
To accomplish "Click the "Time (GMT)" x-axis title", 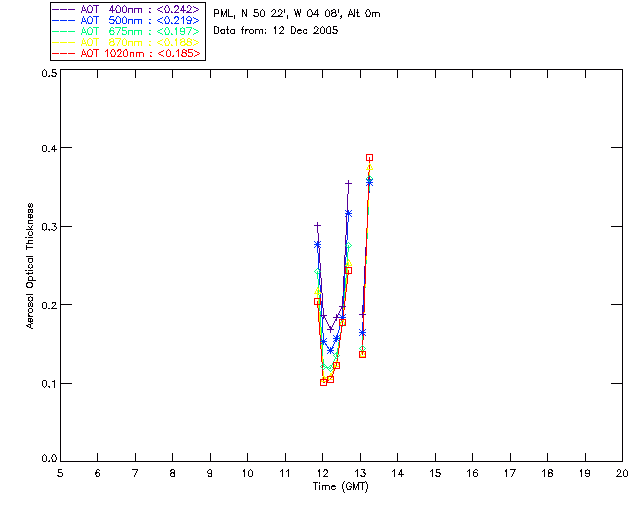I will (340, 487).
